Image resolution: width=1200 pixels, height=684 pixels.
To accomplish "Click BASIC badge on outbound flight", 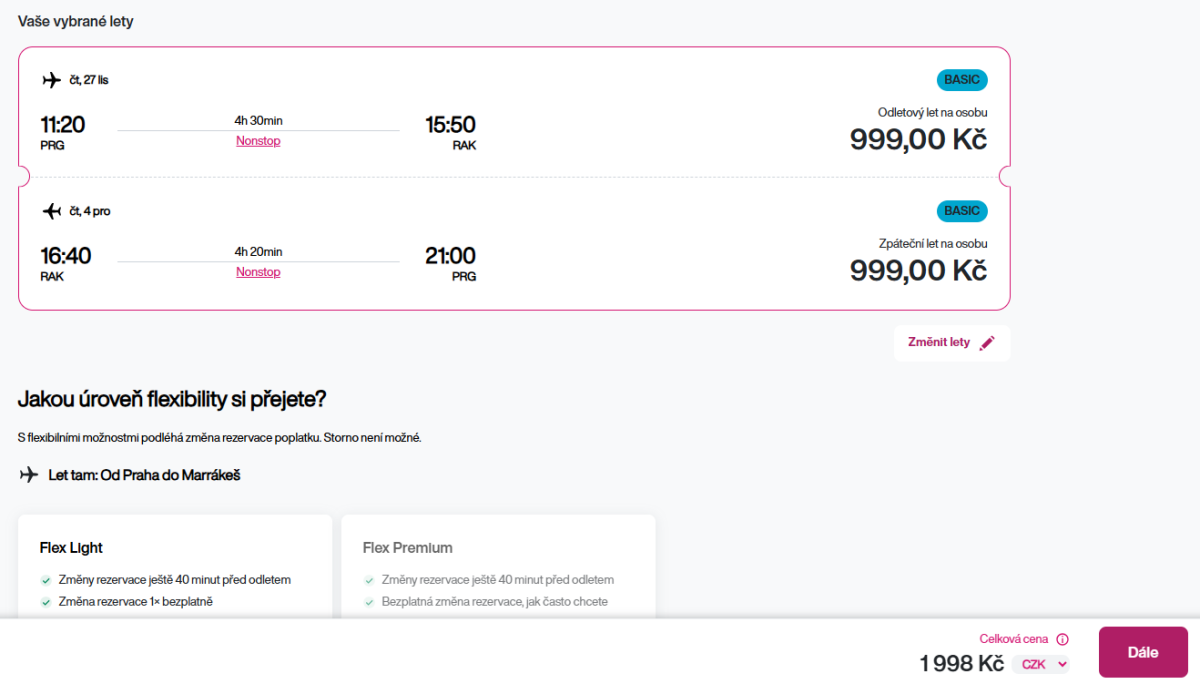I will click(x=962, y=80).
